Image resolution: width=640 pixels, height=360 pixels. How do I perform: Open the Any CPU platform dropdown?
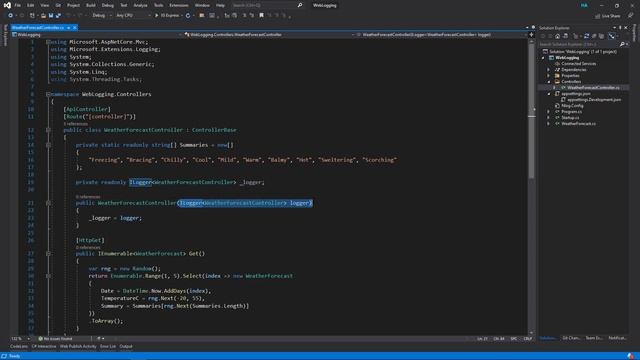[x=133, y=16]
